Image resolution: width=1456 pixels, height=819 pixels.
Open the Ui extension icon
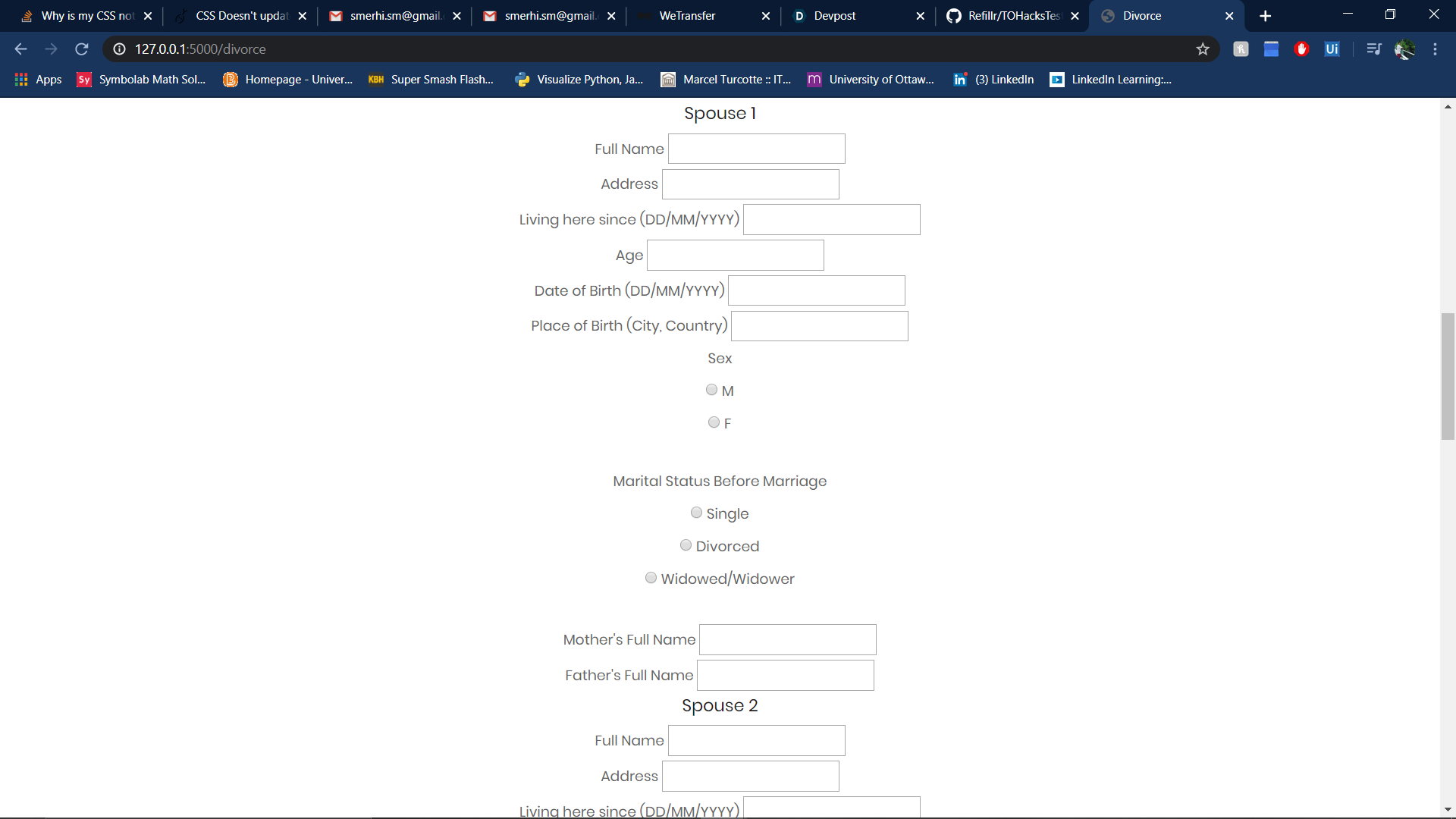click(1332, 49)
